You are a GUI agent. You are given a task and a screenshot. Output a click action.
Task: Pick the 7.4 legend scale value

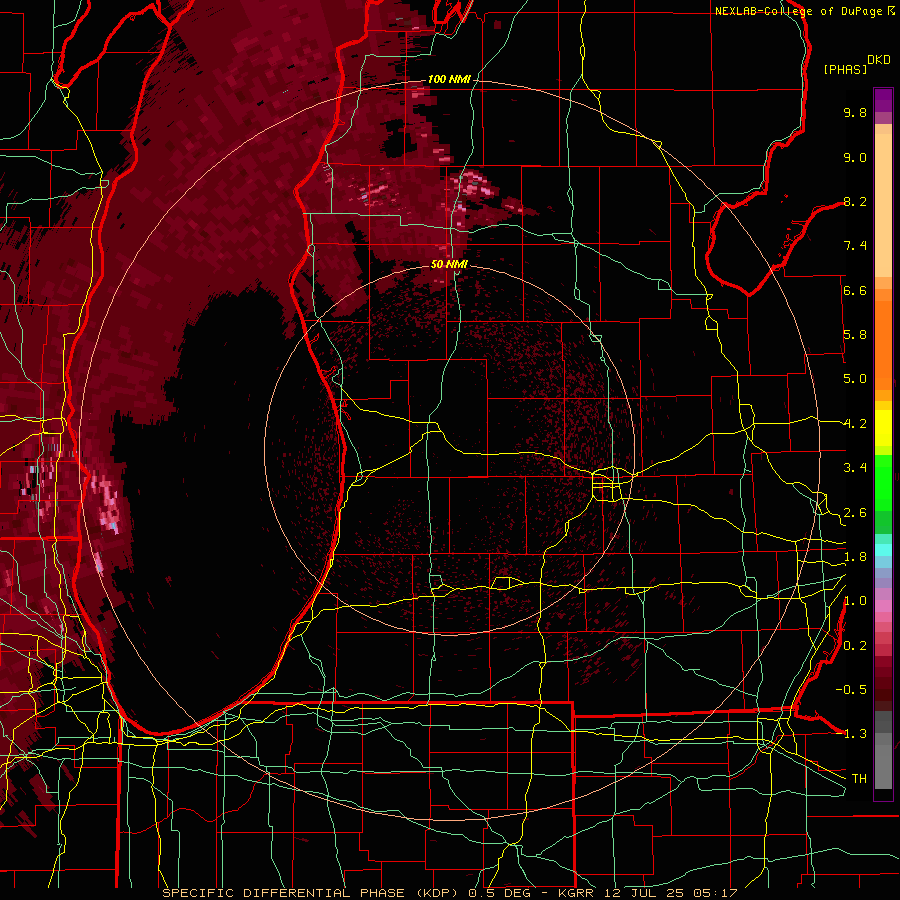pyautogui.click(x=855, y=246)
